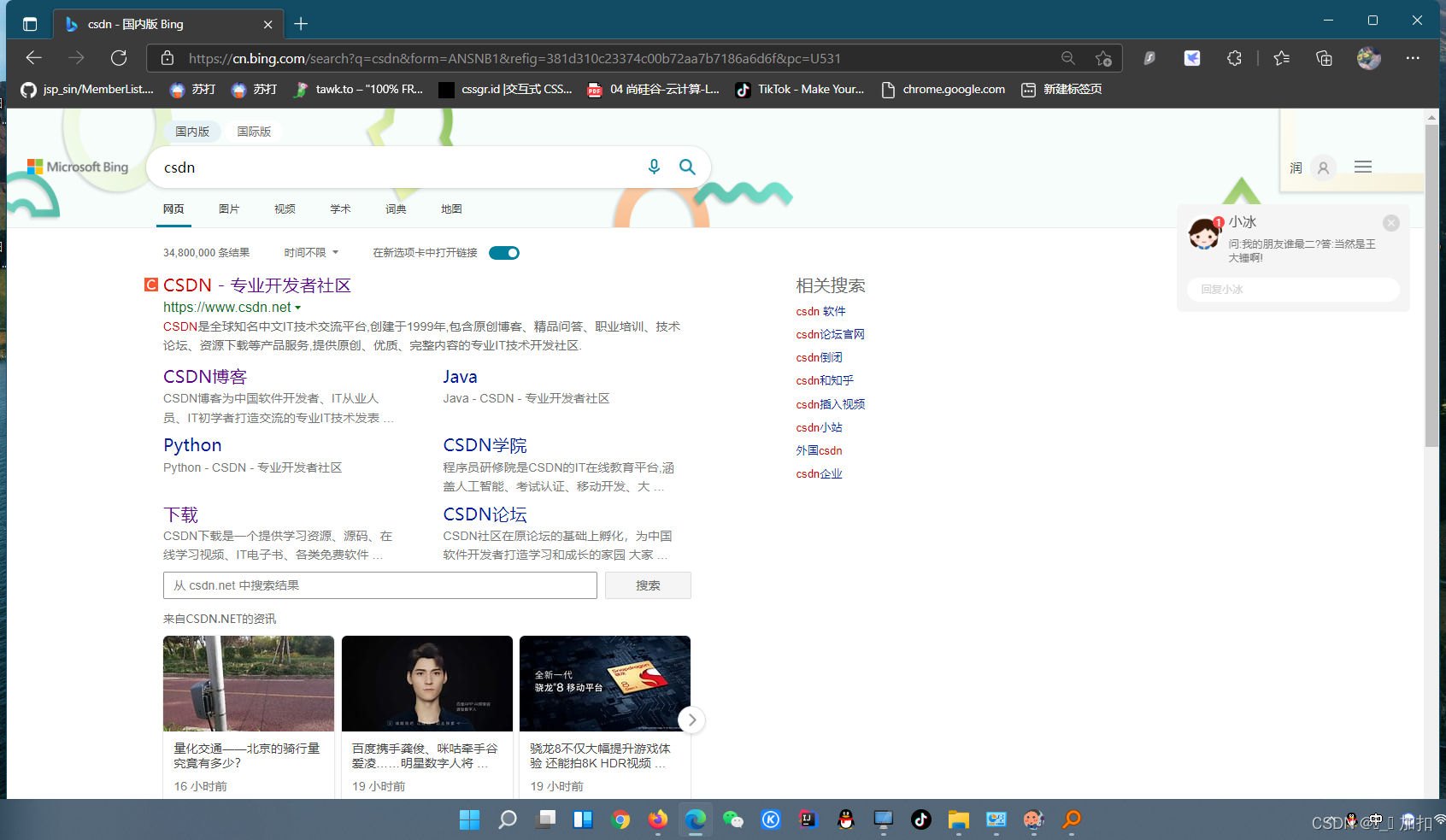The height and width of the screenshot is (840, 1446).
Task: Open the Java sitelink
Action: coord(460,377)
